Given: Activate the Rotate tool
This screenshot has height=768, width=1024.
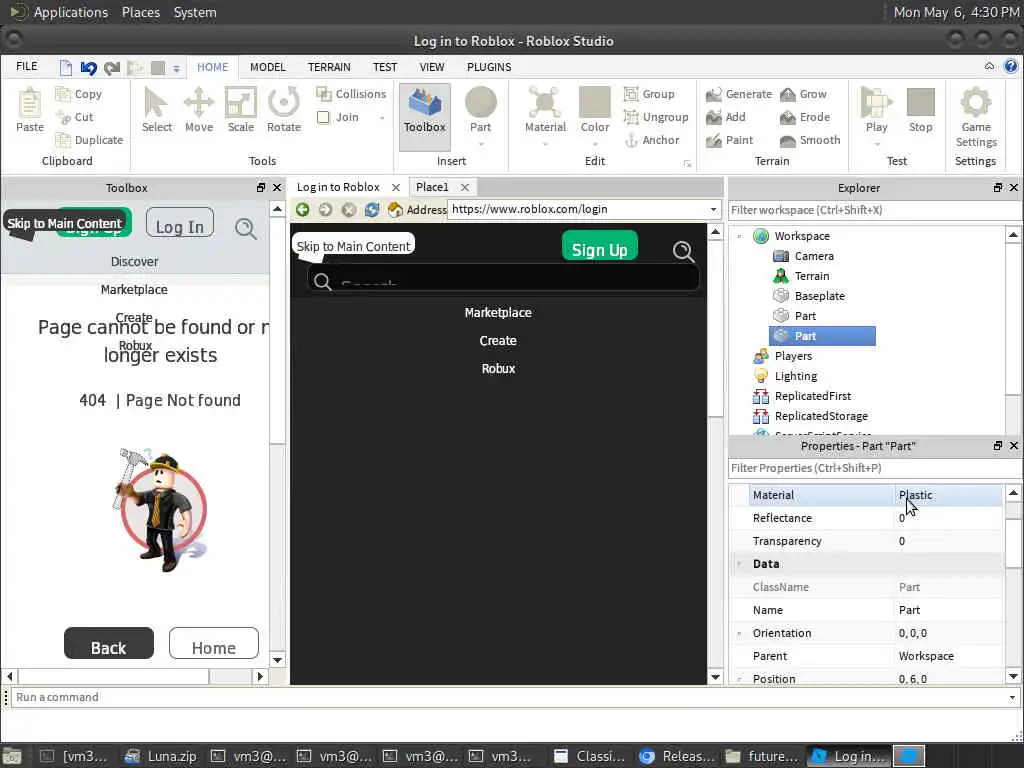Looking at the screenshot, I should click(x=283, y=110).
